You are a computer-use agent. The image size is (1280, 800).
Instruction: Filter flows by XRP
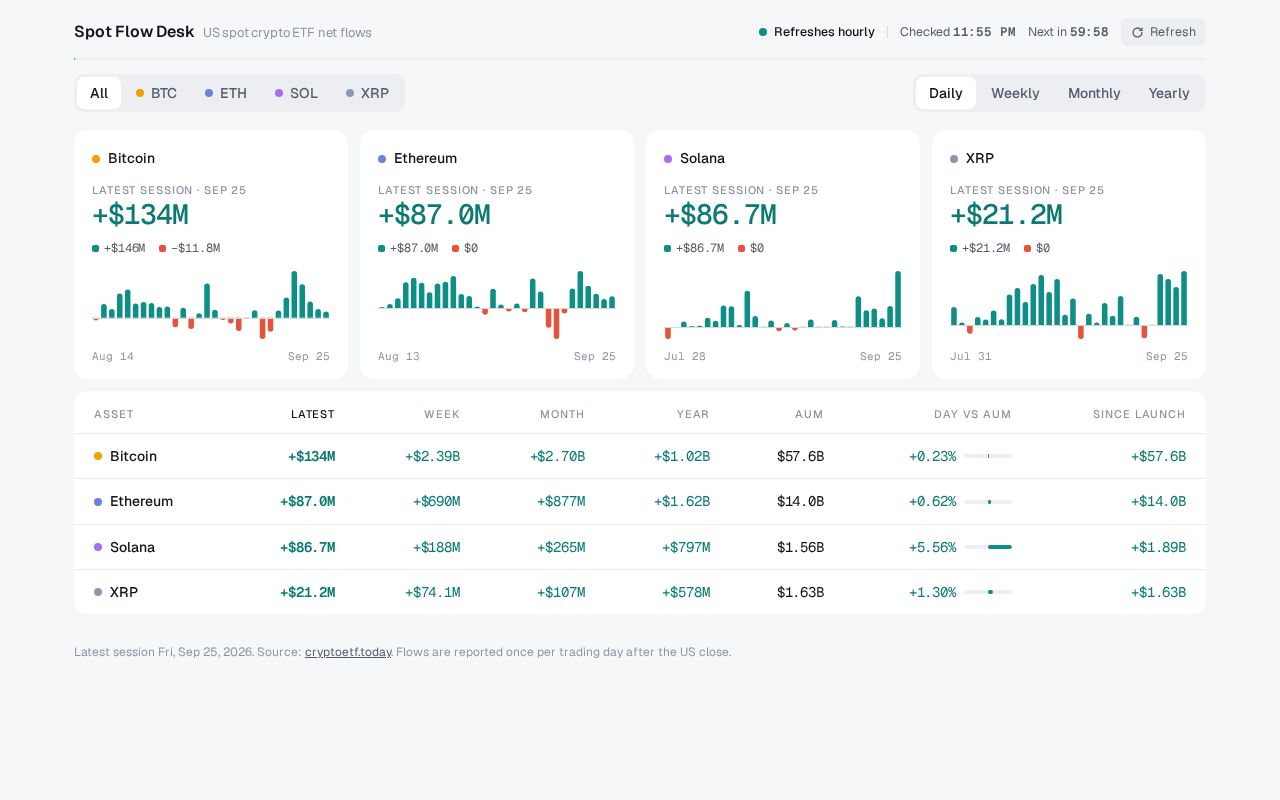pyautogui.click(x=367, y=93)
